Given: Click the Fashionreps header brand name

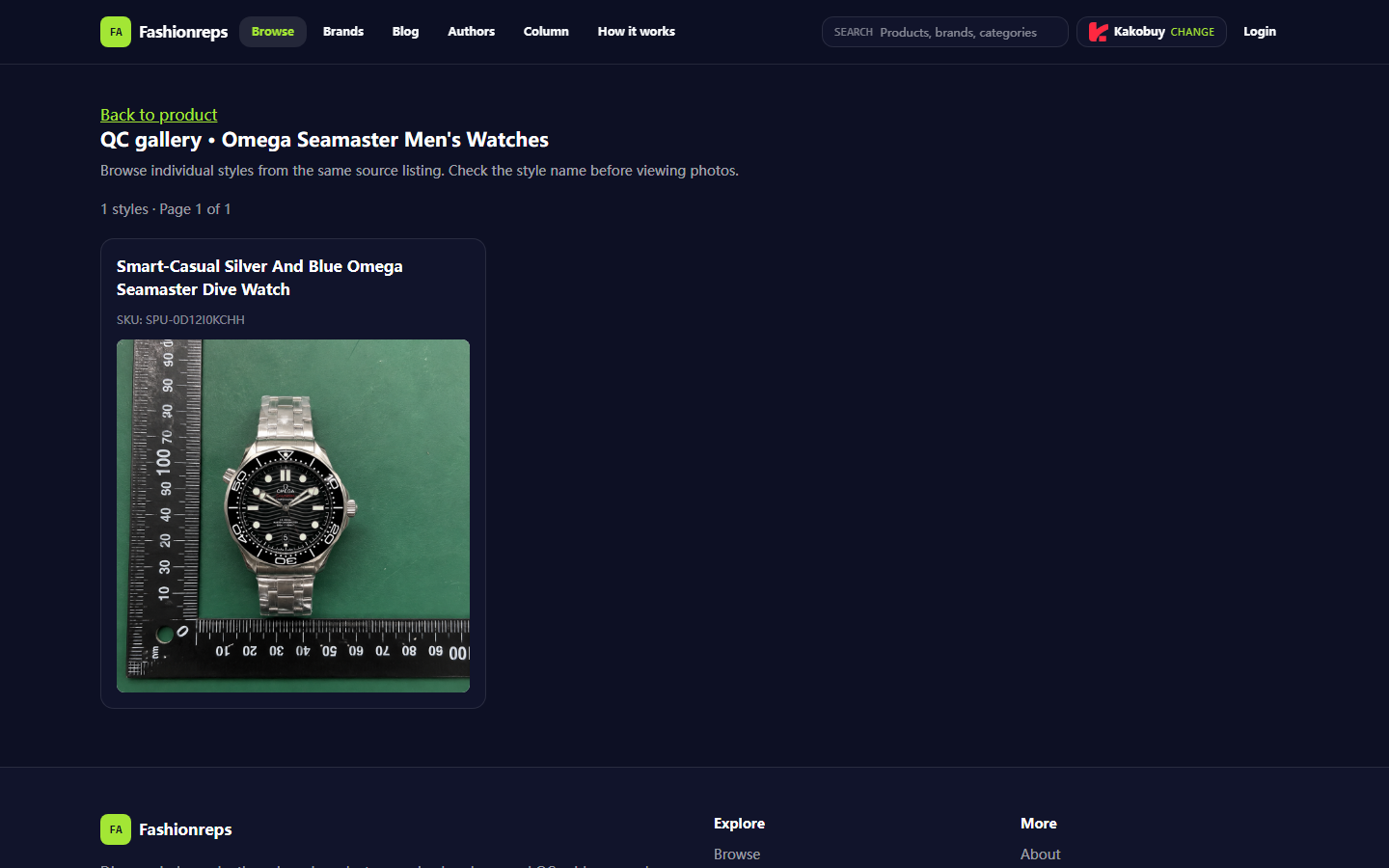Looking at the screenshot, I should click(x=183, y=32).
